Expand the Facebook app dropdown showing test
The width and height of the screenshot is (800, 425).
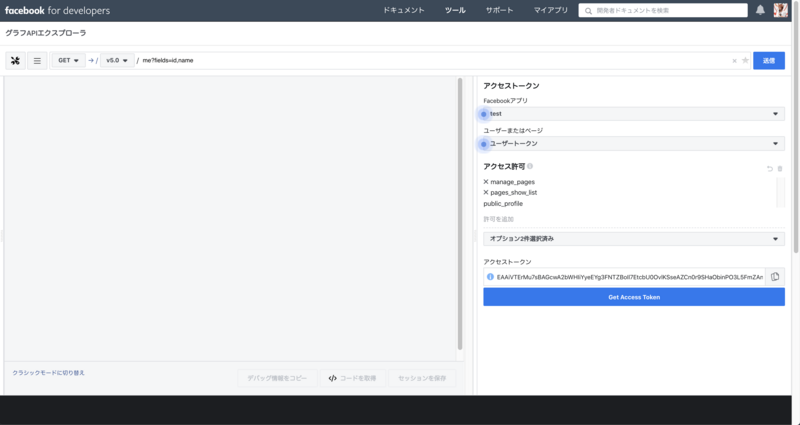(x=634, y=114)
